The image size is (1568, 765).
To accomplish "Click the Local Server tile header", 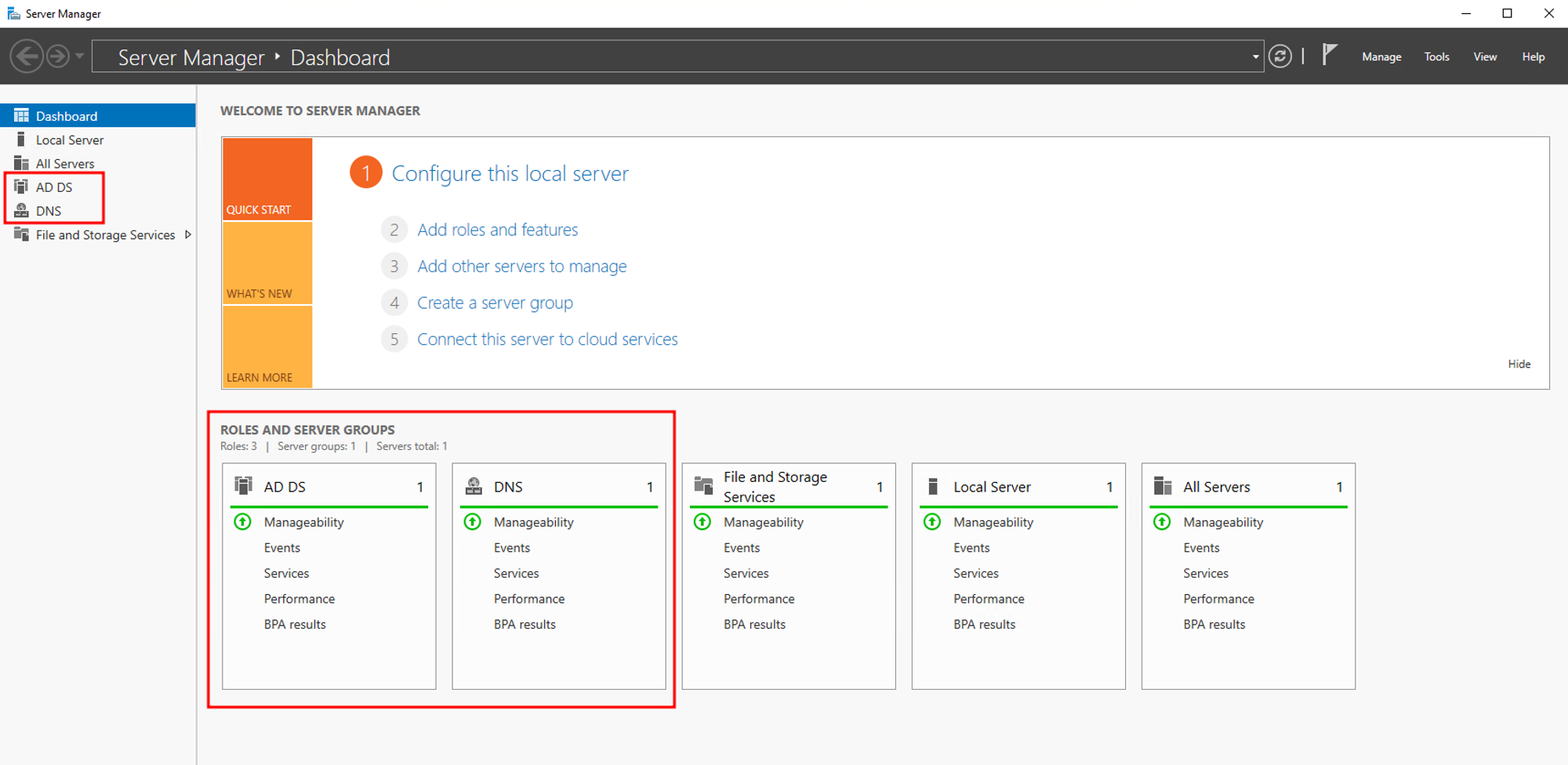I will (x=992, y=487).
